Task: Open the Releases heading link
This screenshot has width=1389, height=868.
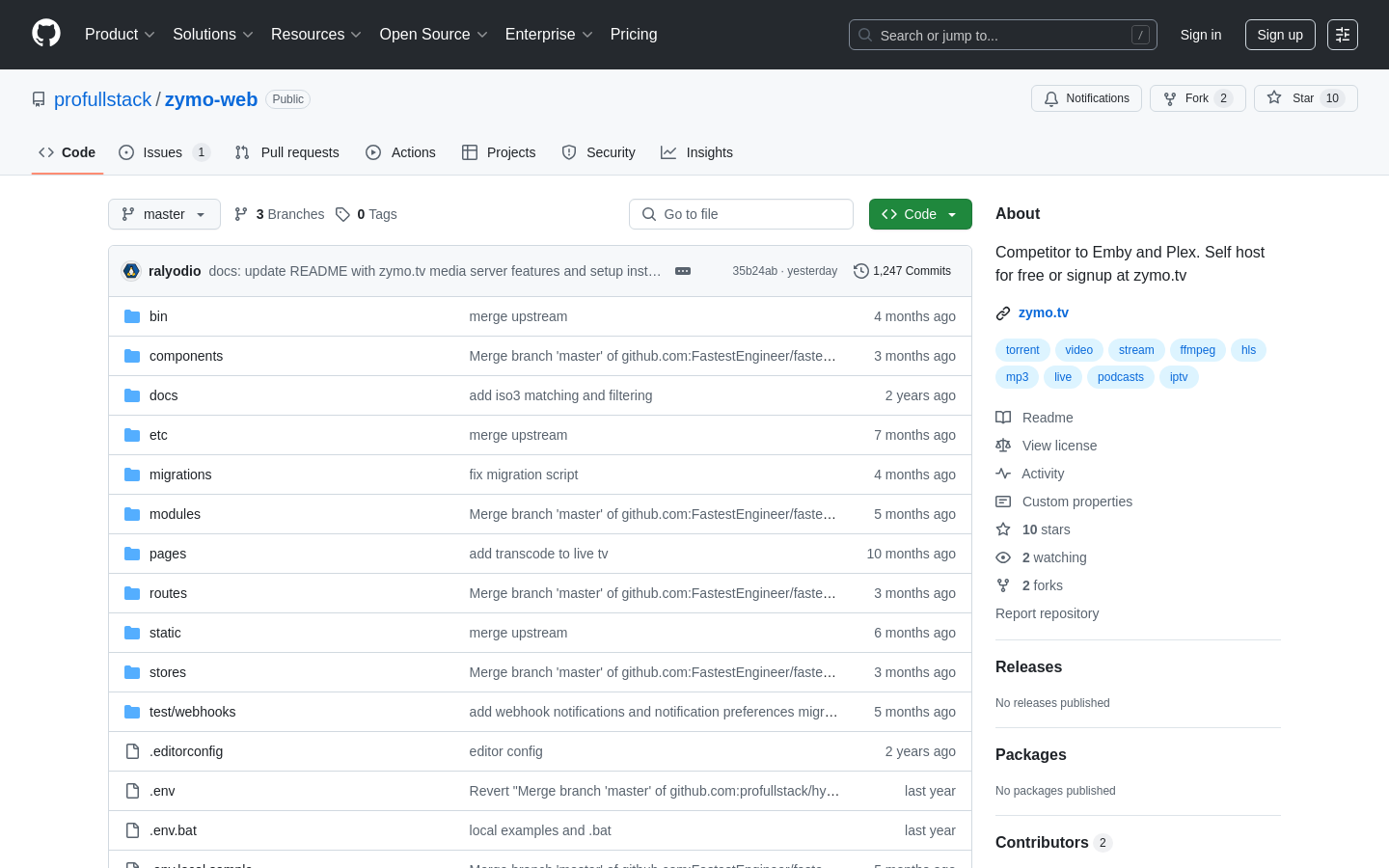Action: click(x=1028, y=666)
